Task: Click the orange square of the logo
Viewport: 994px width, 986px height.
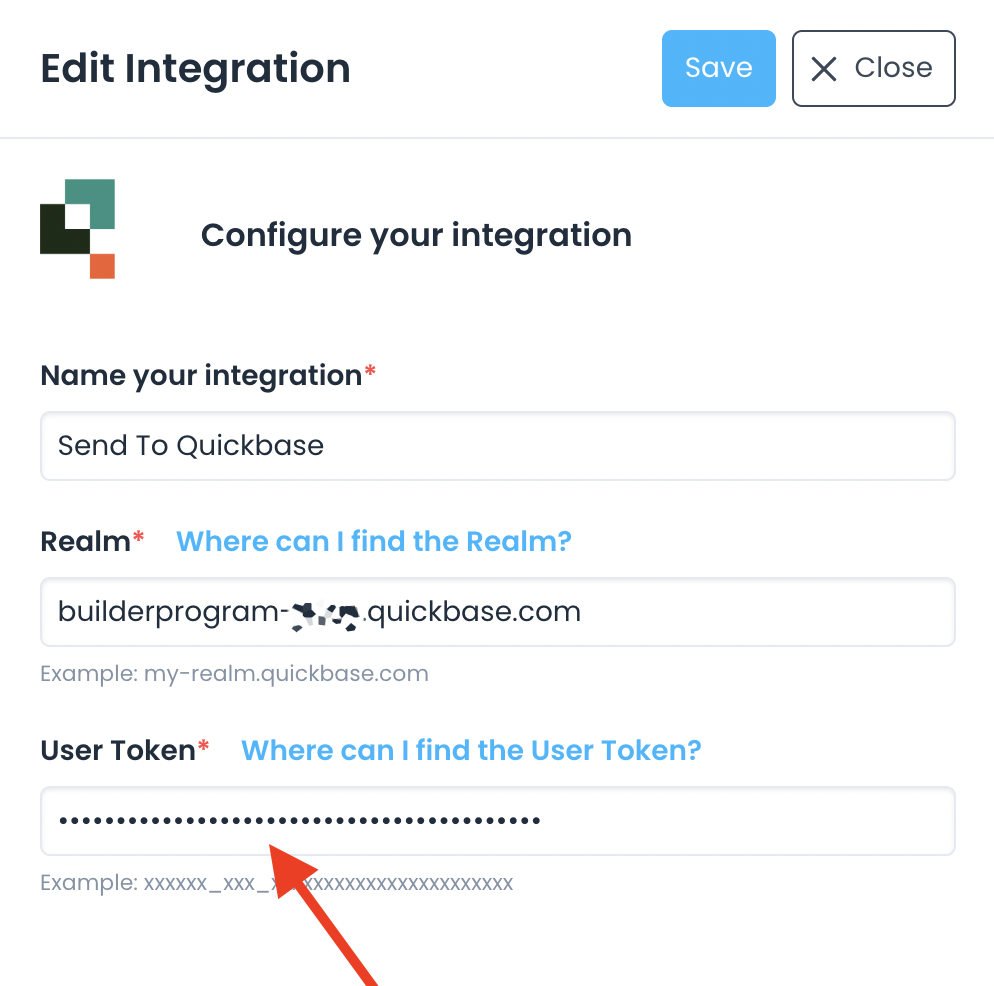Action: click(102, 266)
